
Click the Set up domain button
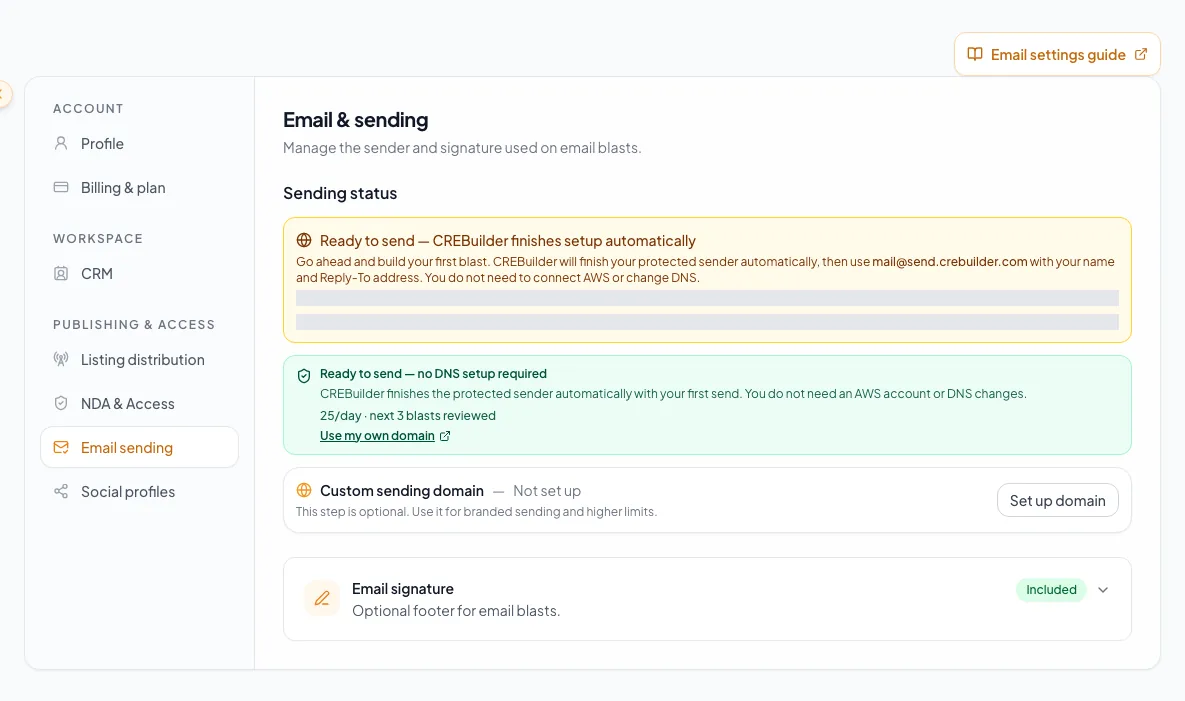tap(1057, 500)
